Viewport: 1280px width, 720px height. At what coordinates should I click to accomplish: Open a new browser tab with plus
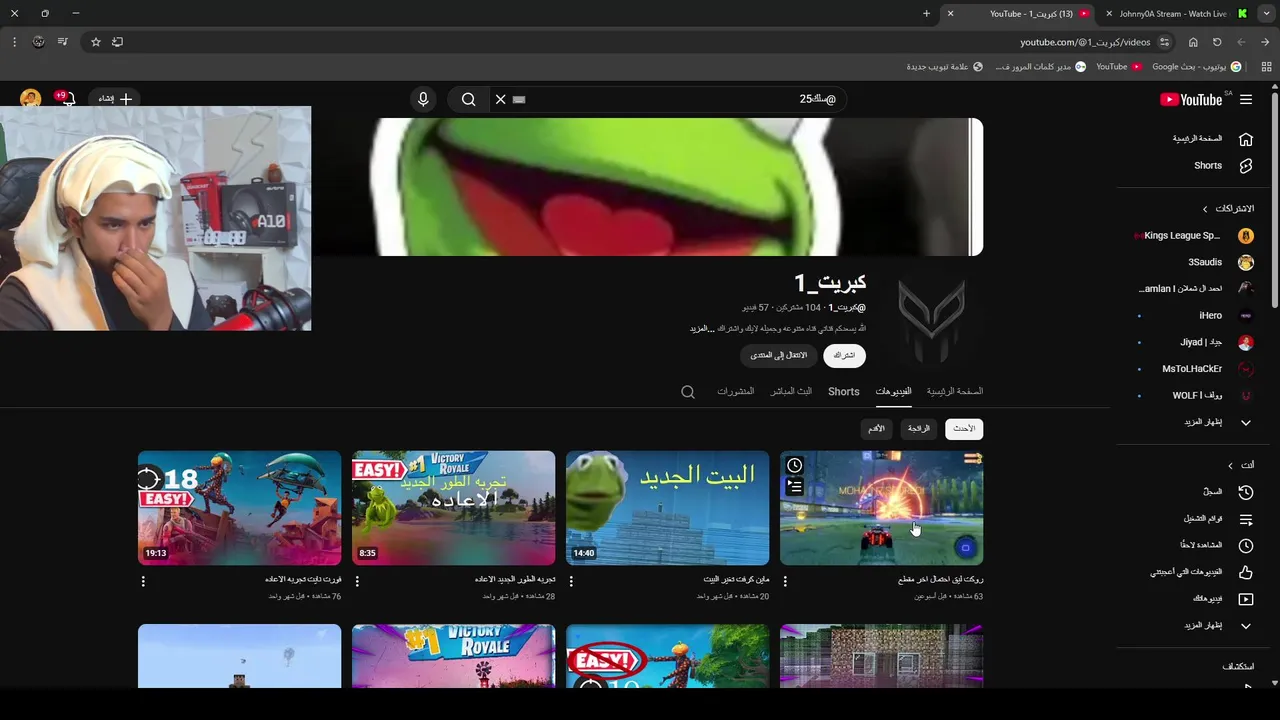tap(926, 14)
